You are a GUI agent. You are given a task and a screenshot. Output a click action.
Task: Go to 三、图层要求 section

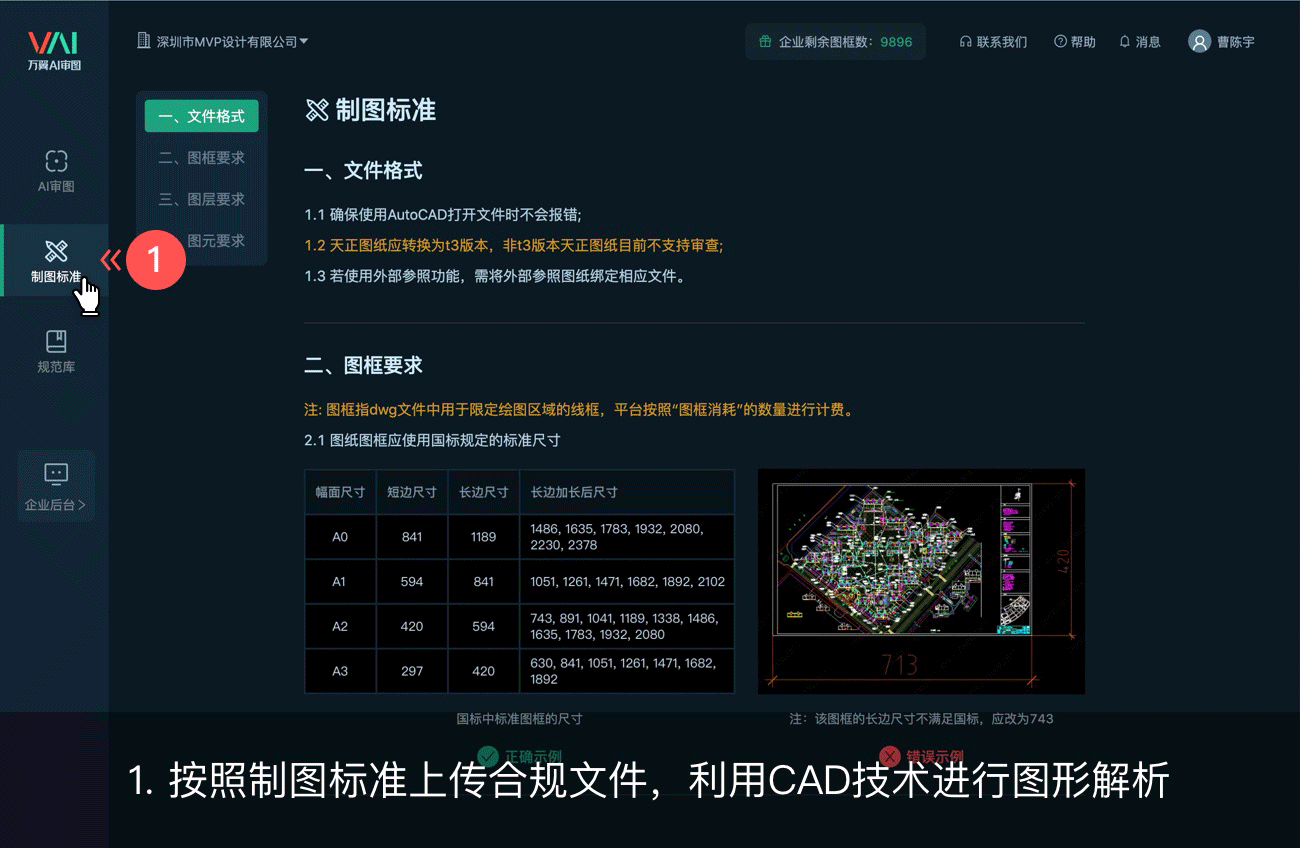pyautogui.click(x=201, y=199)
